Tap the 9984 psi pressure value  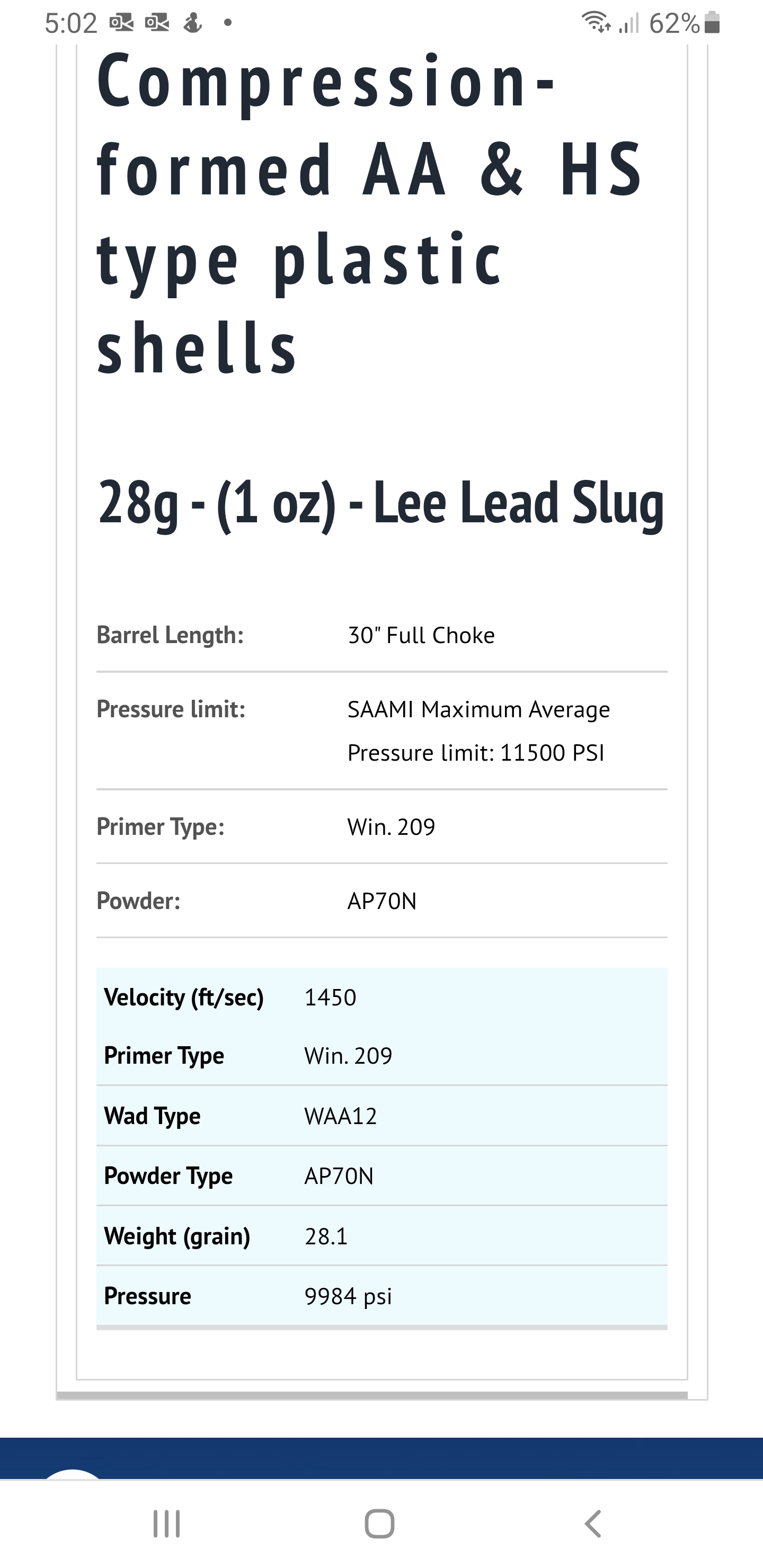click(x=348, y=1296)
